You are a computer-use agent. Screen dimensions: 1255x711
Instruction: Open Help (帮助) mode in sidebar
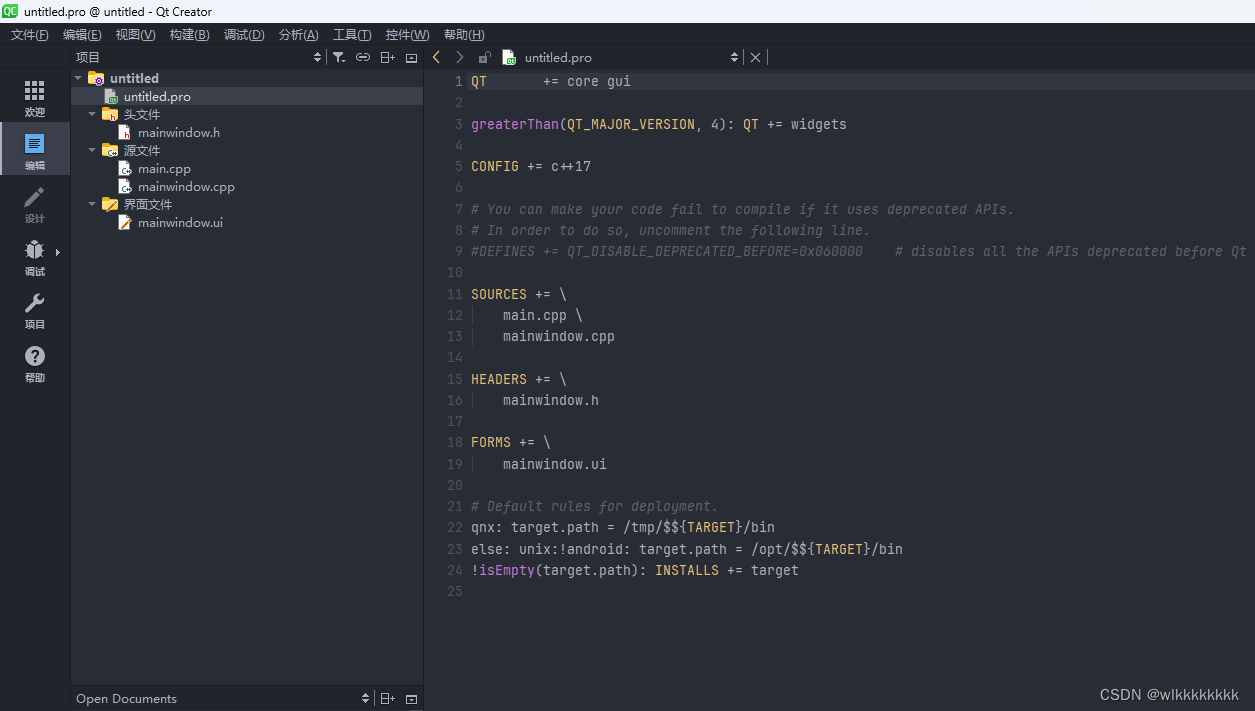tap(35, 363)
